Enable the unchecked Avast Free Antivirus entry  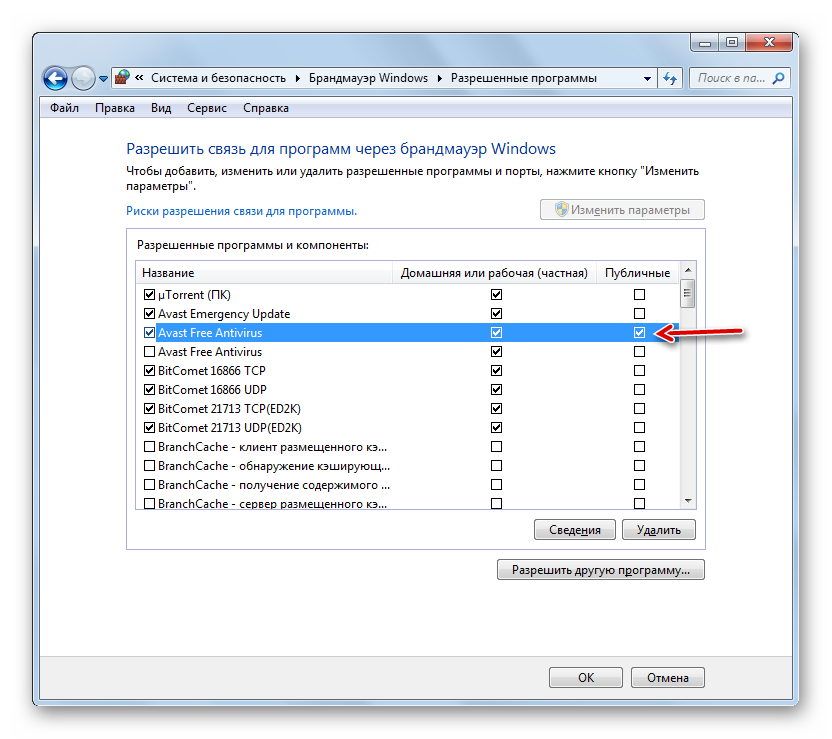[x=150, y=352]
